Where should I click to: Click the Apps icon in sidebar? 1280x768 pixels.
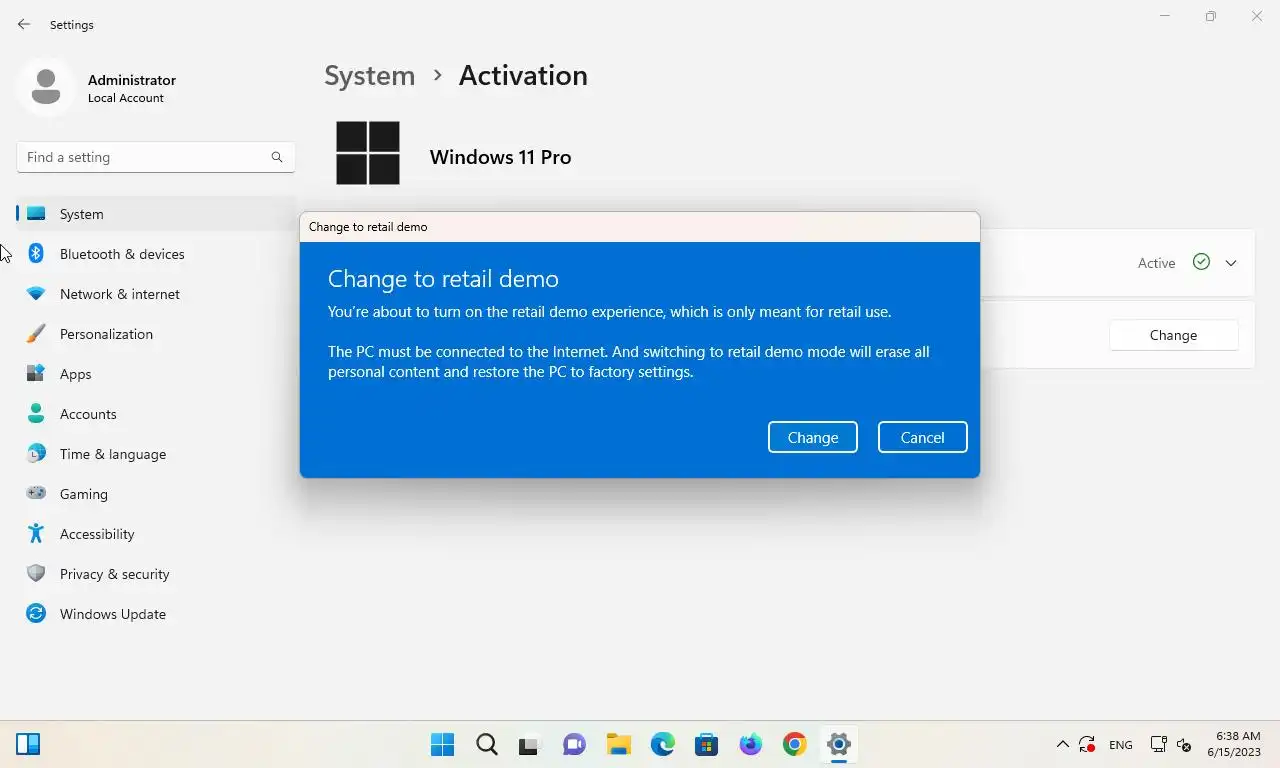[36, 374]
